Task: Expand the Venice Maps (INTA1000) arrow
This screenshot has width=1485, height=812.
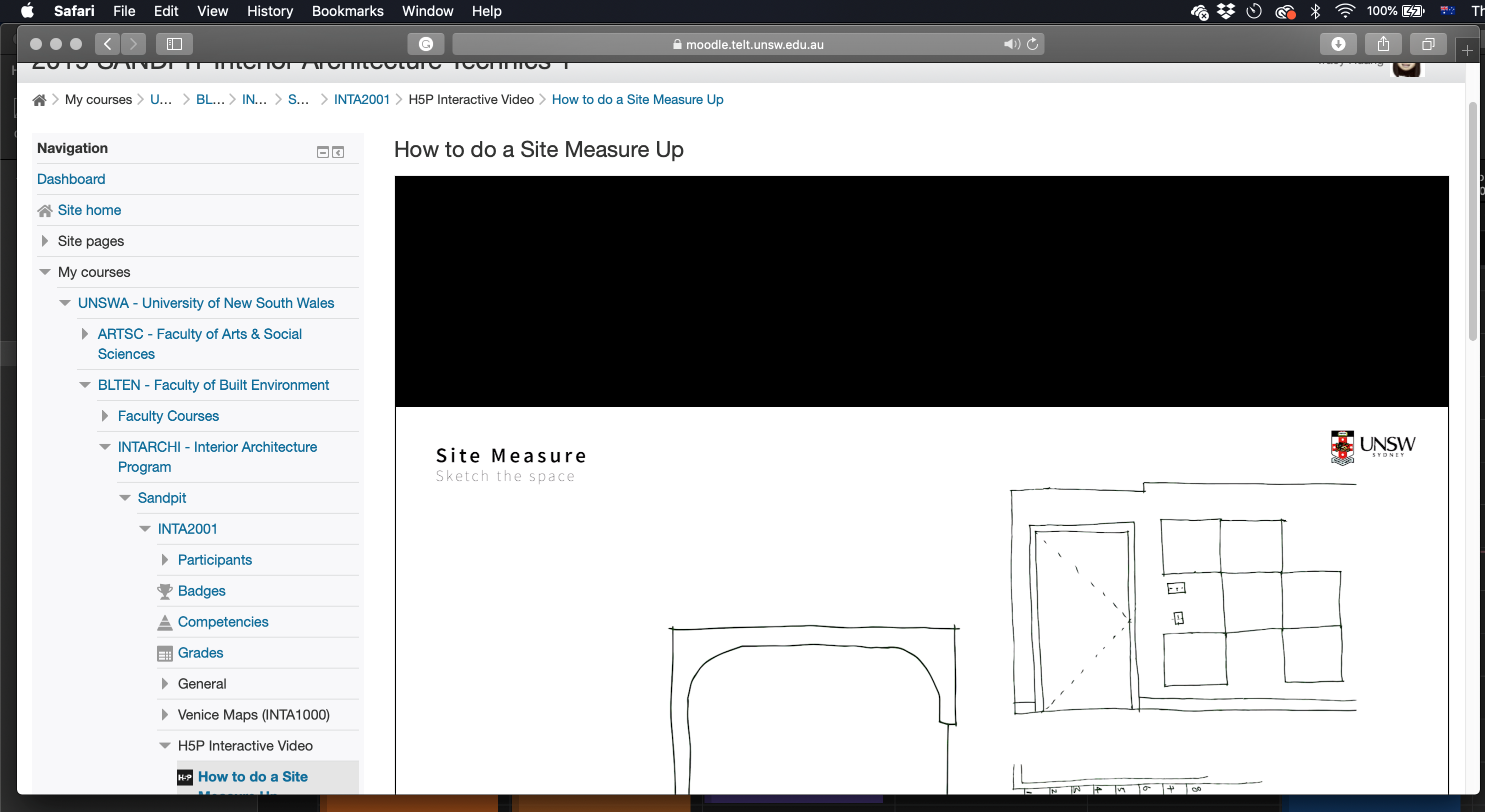Action: (165, 715)
